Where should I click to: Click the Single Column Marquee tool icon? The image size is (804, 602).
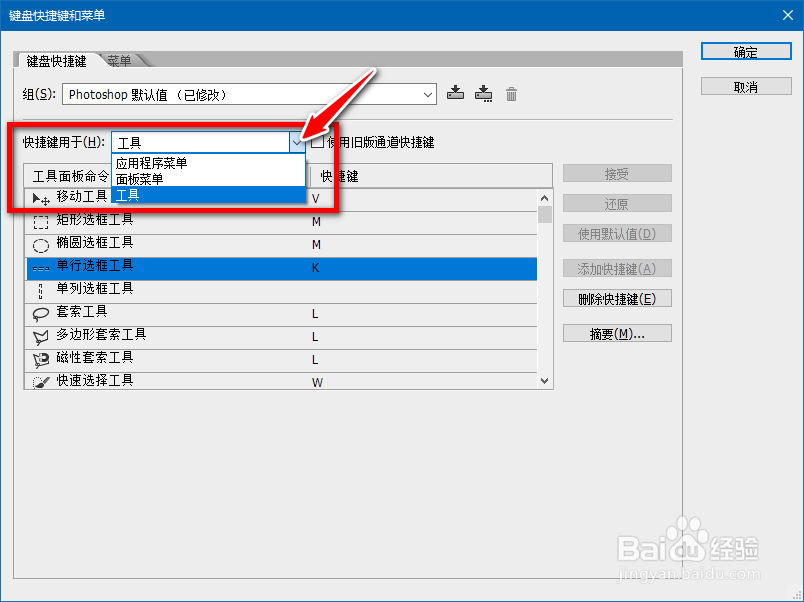(41, 291)
